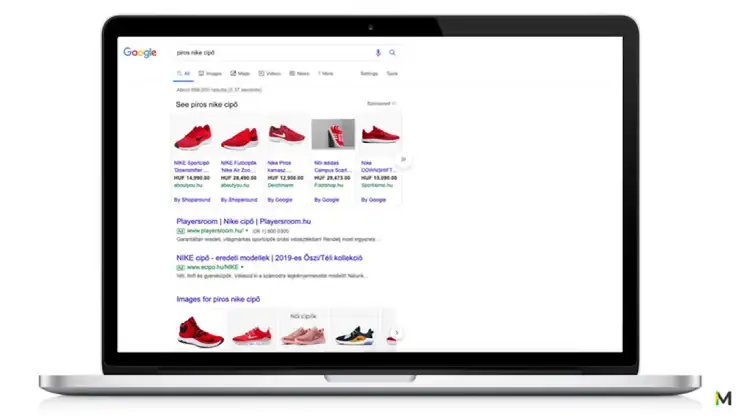Open the NIKE Futócipő Air Zoom shoe image

[240, 137]
